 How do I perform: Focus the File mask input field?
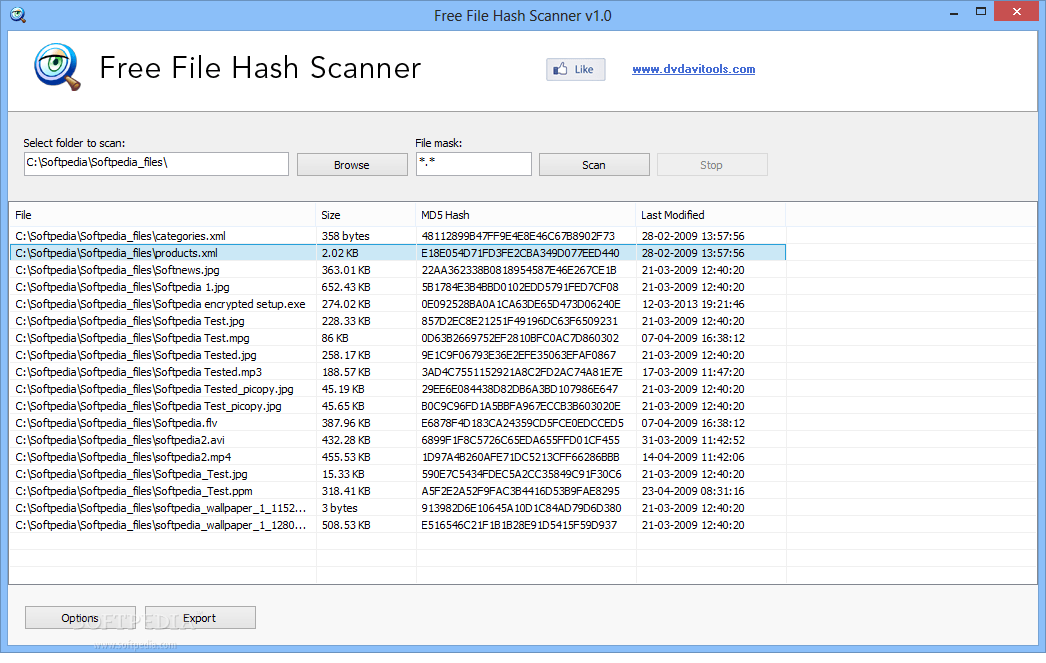coord(474,164)
